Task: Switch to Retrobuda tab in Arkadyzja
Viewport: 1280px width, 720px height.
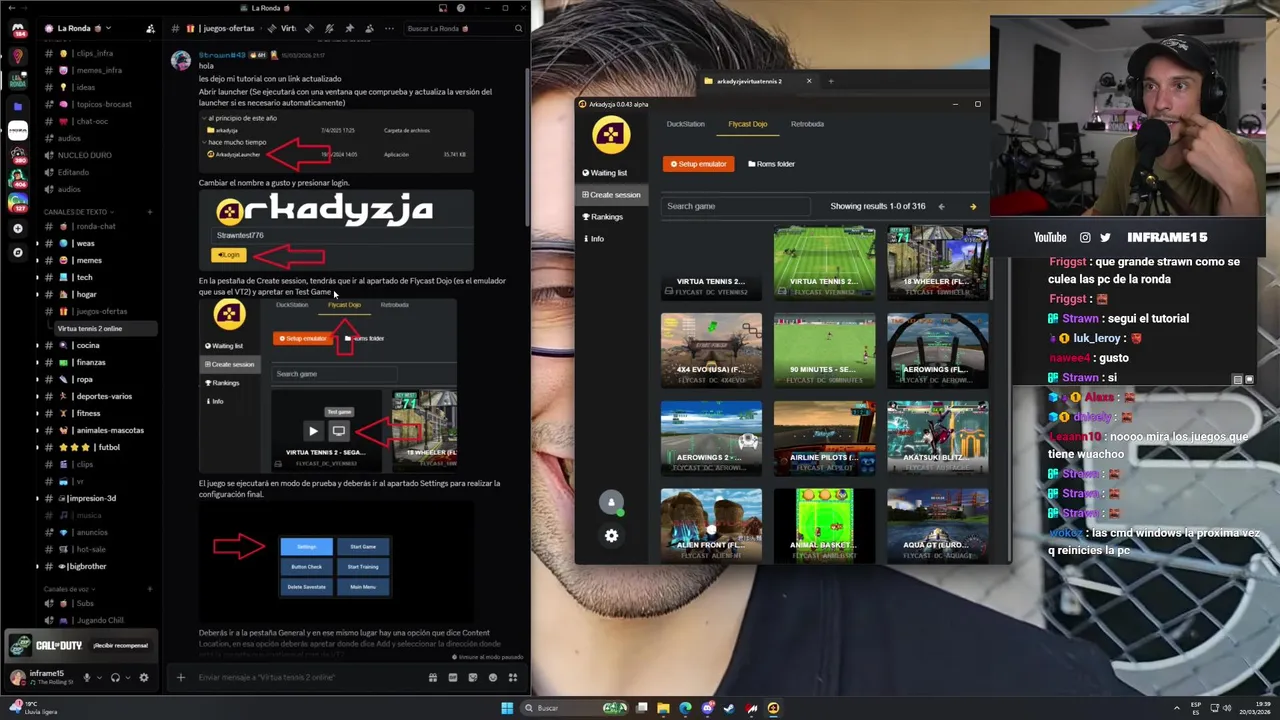Action: coord(807,124)
